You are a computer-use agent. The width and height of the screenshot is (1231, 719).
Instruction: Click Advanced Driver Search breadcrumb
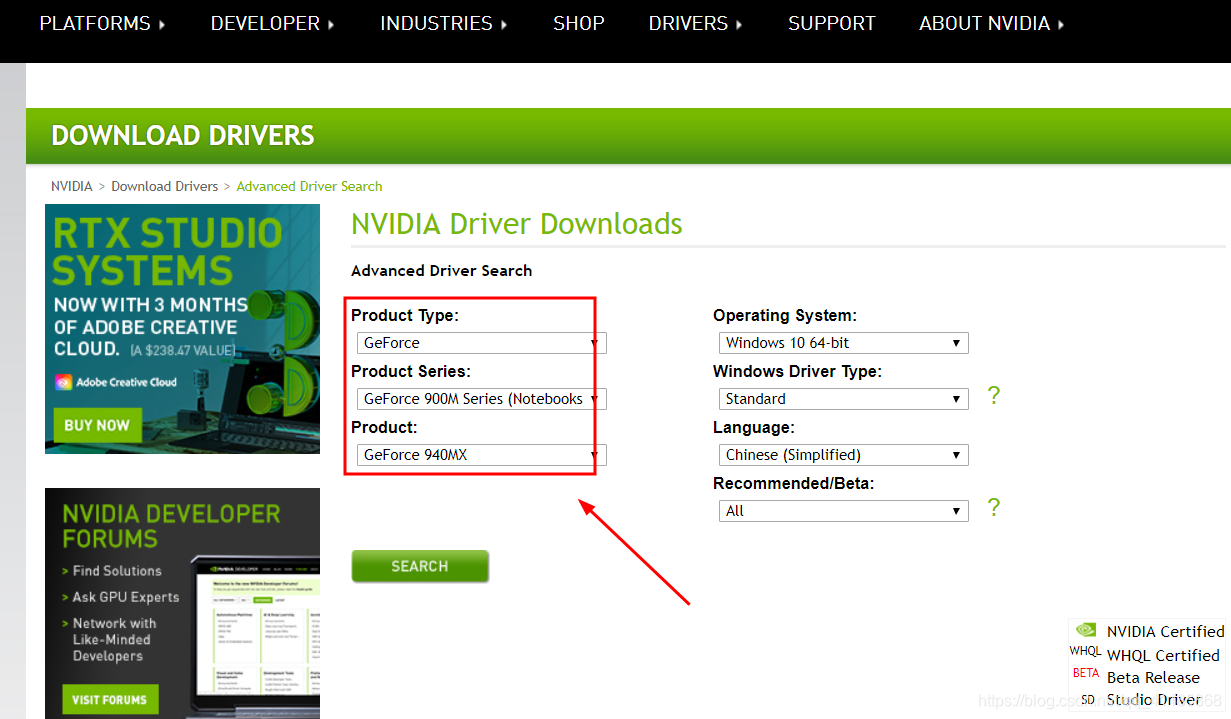tap(309, 186)
